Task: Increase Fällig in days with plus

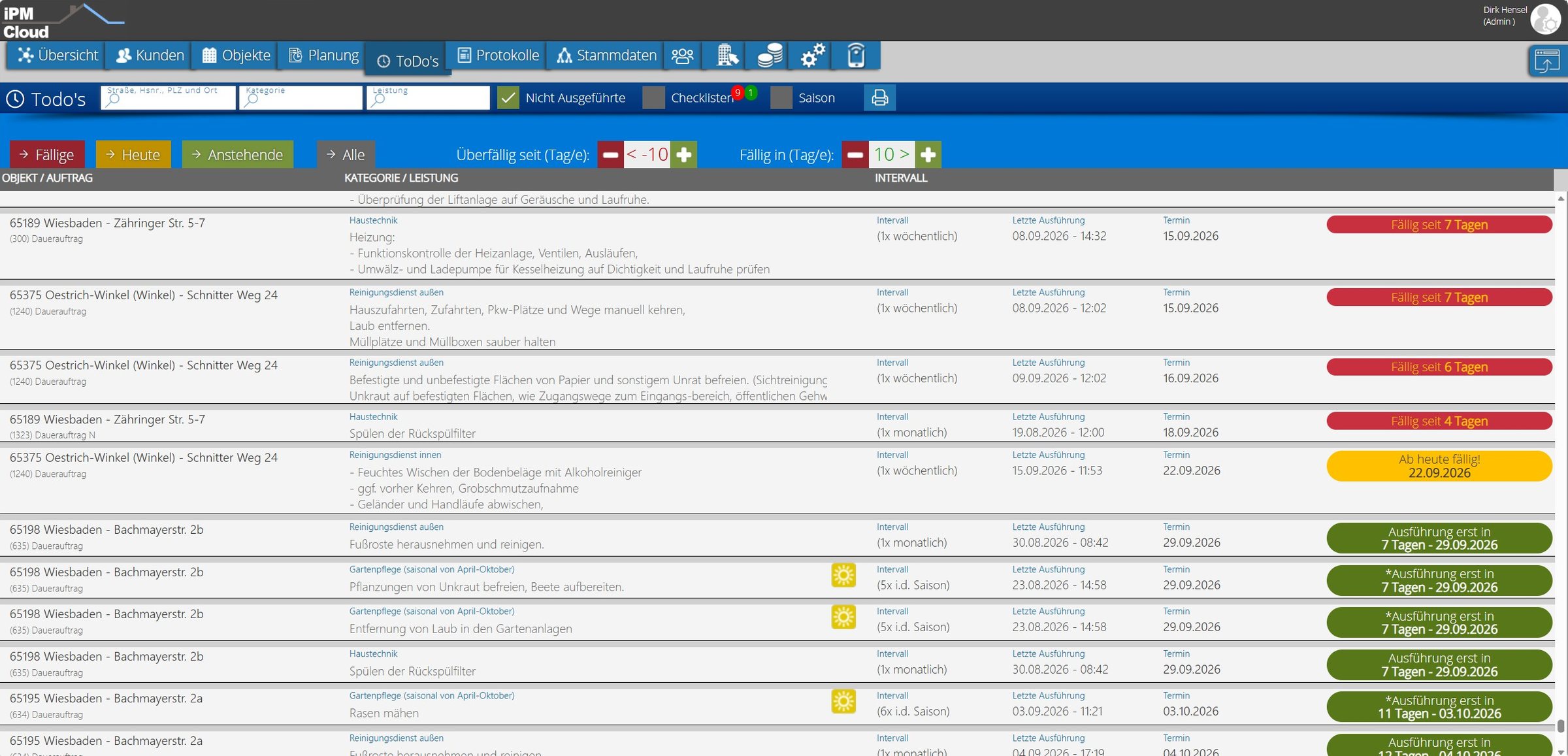Action: click(x=928, y=155)
